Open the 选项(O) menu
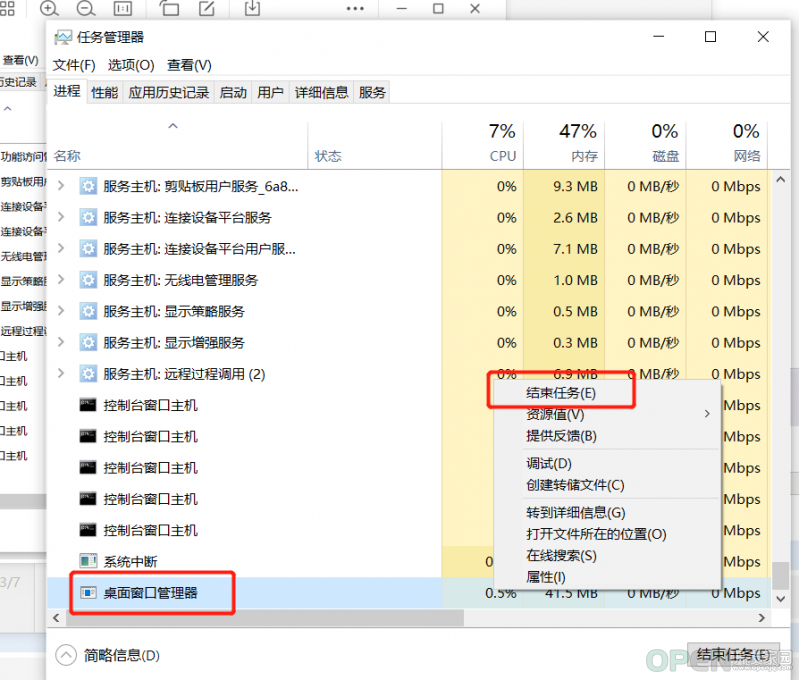 (131, 65)
